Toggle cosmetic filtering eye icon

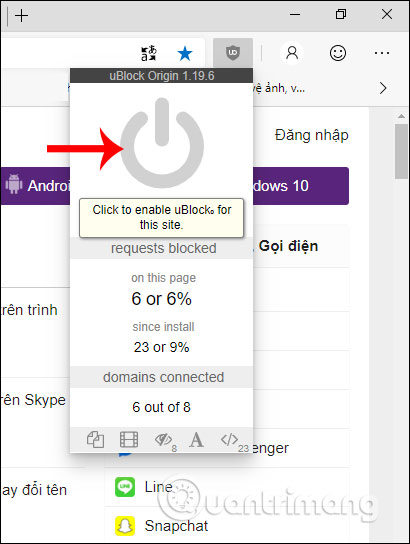coord(163,440)
